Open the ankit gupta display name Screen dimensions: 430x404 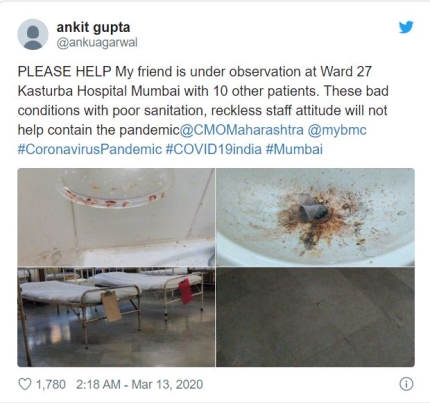pos(93,27)
